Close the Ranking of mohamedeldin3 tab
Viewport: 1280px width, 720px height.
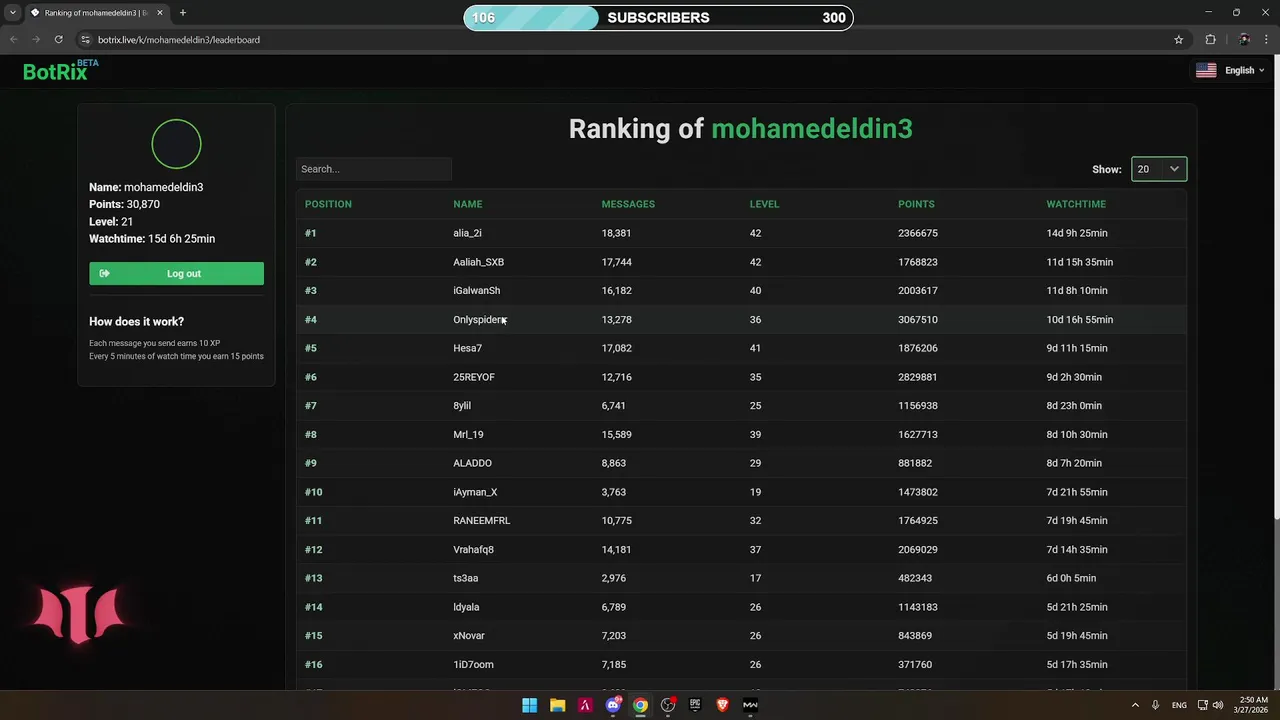(x=160, y=13)
